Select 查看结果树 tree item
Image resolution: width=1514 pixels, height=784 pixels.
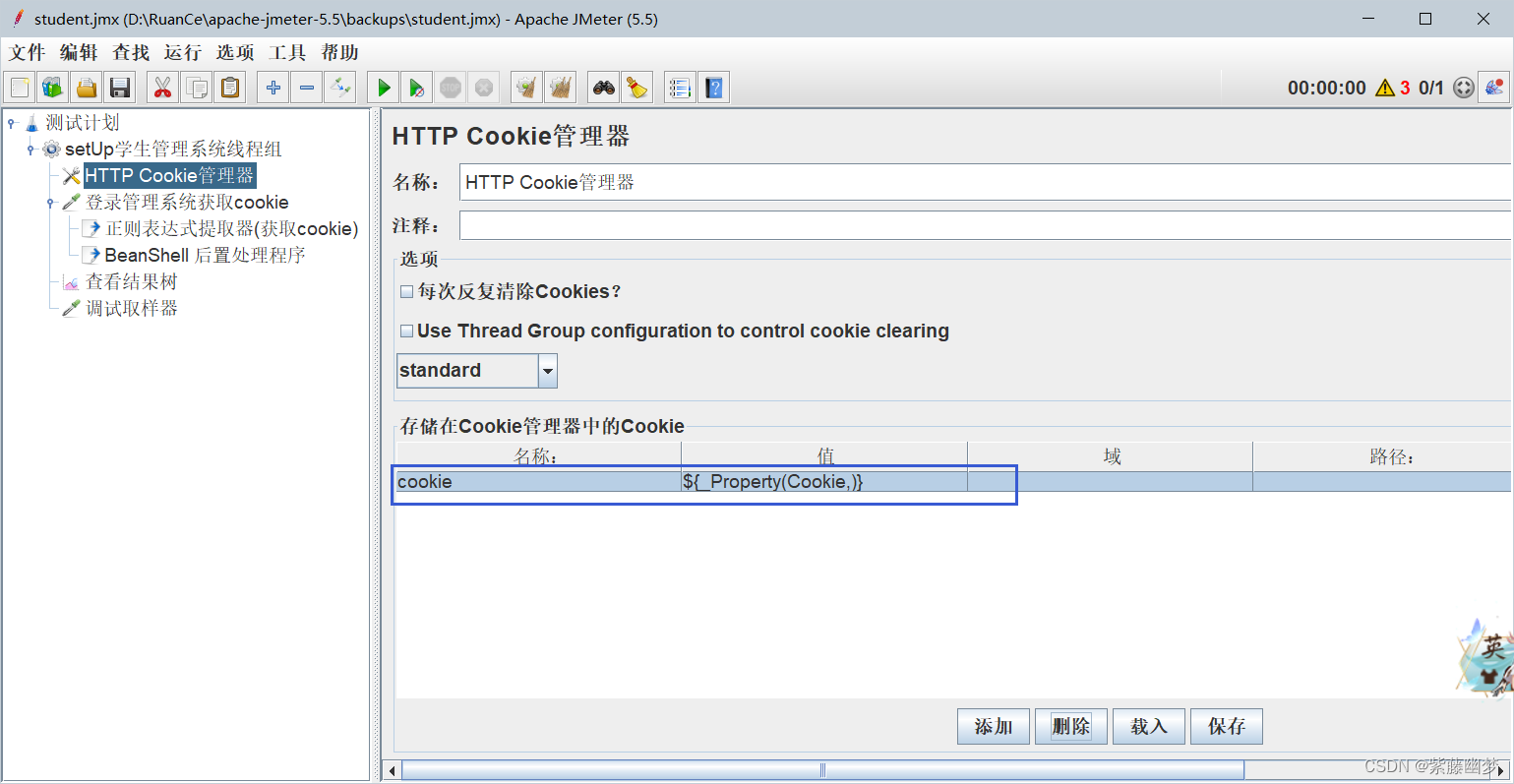(132, 282)
